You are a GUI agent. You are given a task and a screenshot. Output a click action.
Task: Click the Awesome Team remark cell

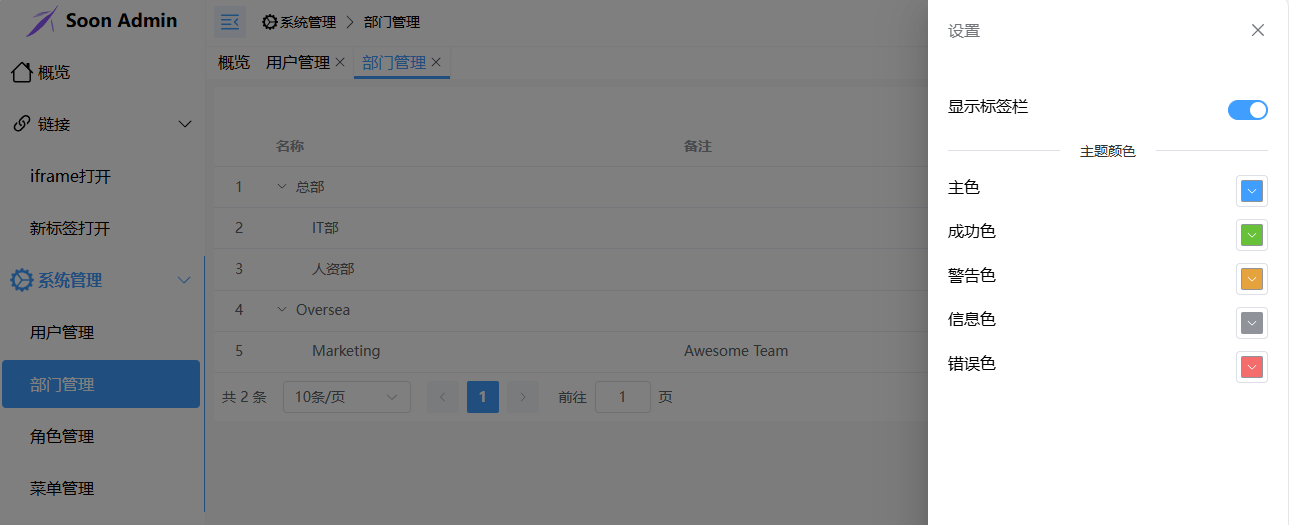click(x=736, y=351)
